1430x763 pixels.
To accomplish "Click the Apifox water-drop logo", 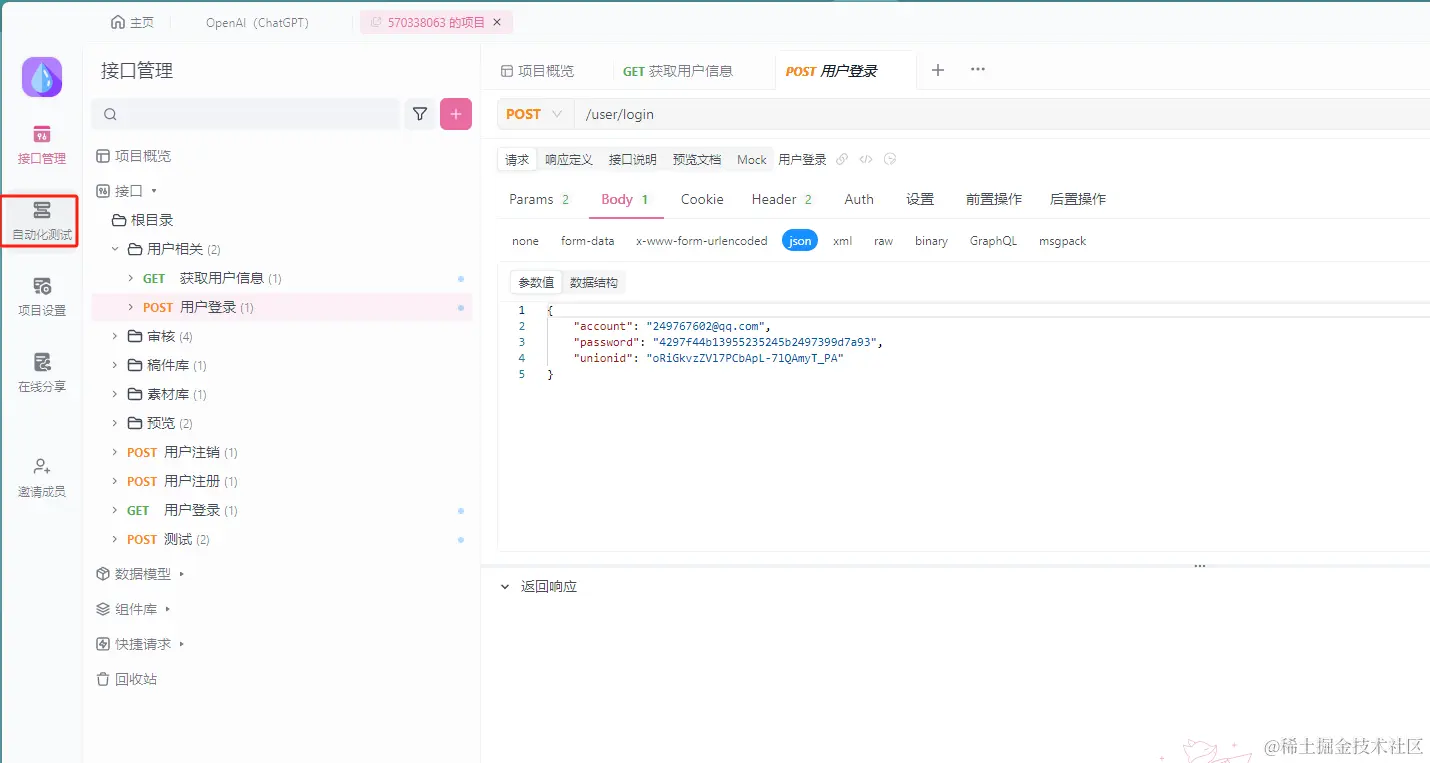I will 42,77.
